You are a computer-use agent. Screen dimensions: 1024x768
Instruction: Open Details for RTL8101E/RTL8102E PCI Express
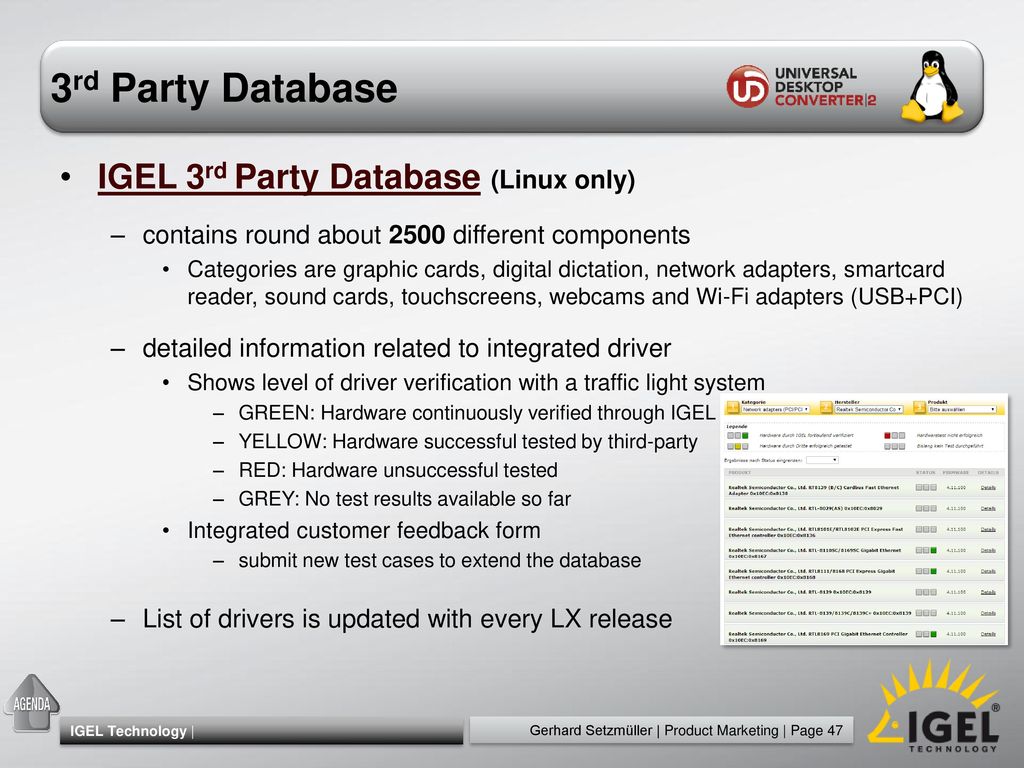coord(988,530)
